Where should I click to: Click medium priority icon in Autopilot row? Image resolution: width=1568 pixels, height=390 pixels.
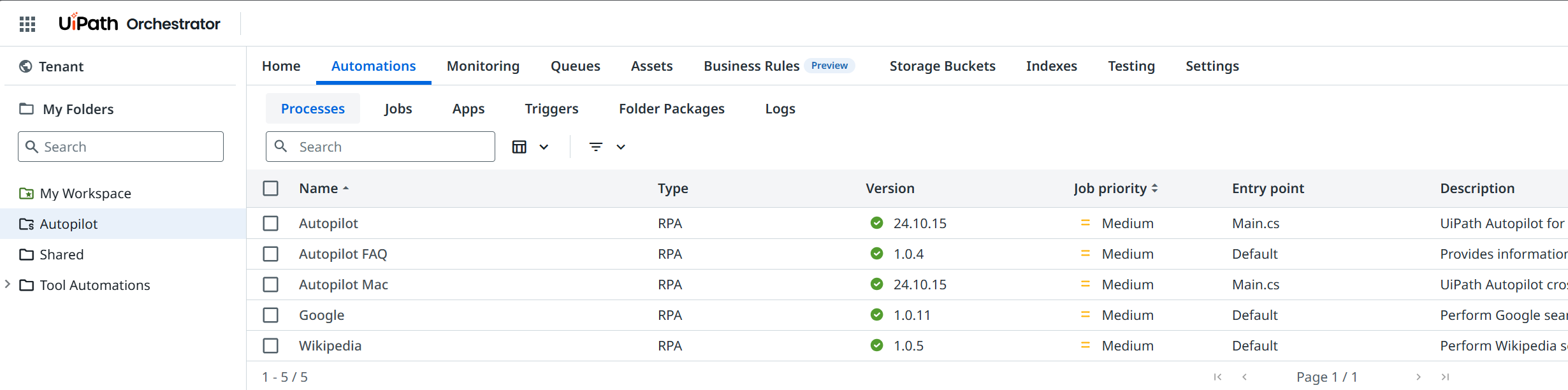[x=1085, y=223]
